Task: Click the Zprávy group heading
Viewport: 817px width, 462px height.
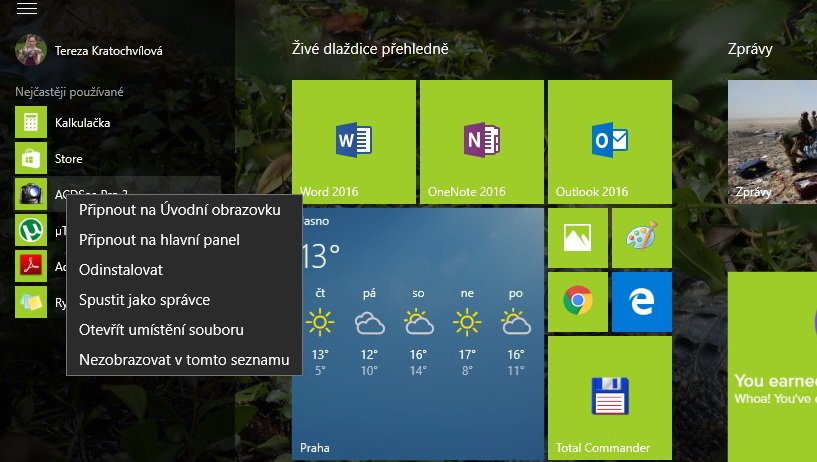Action: [750, 49]
